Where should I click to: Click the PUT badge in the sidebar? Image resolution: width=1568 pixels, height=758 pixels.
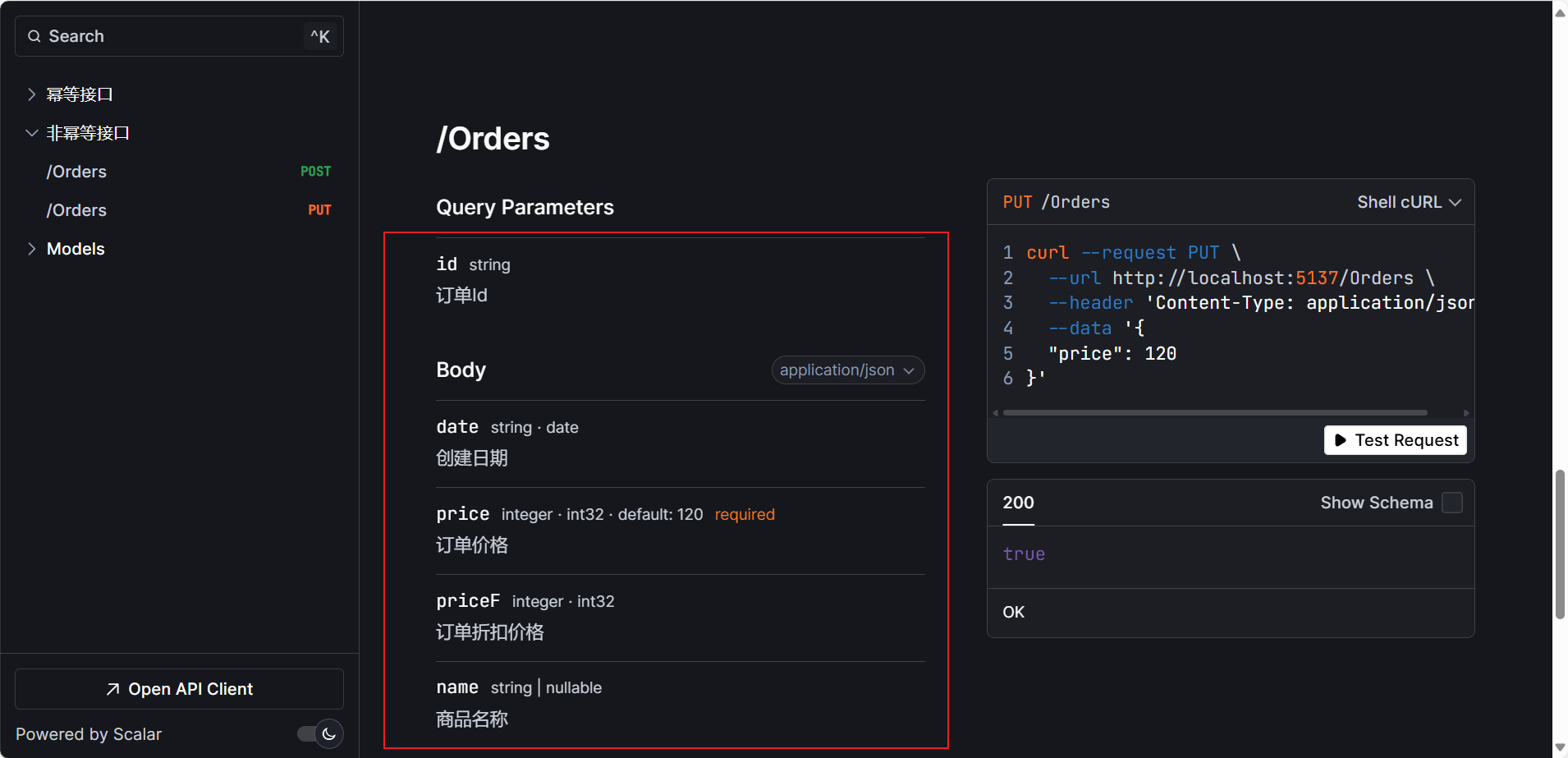(319, 210)
